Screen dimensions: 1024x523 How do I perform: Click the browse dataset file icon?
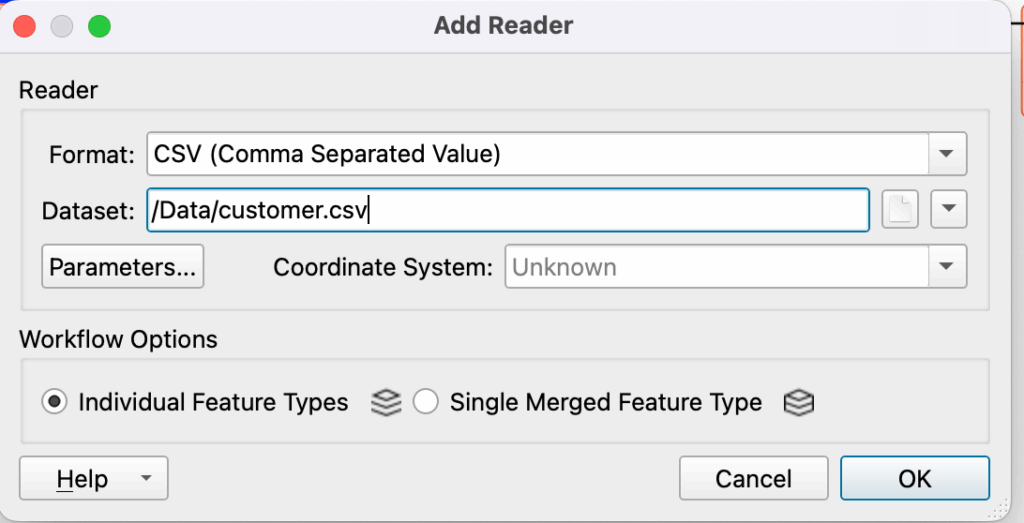point(900,211)
